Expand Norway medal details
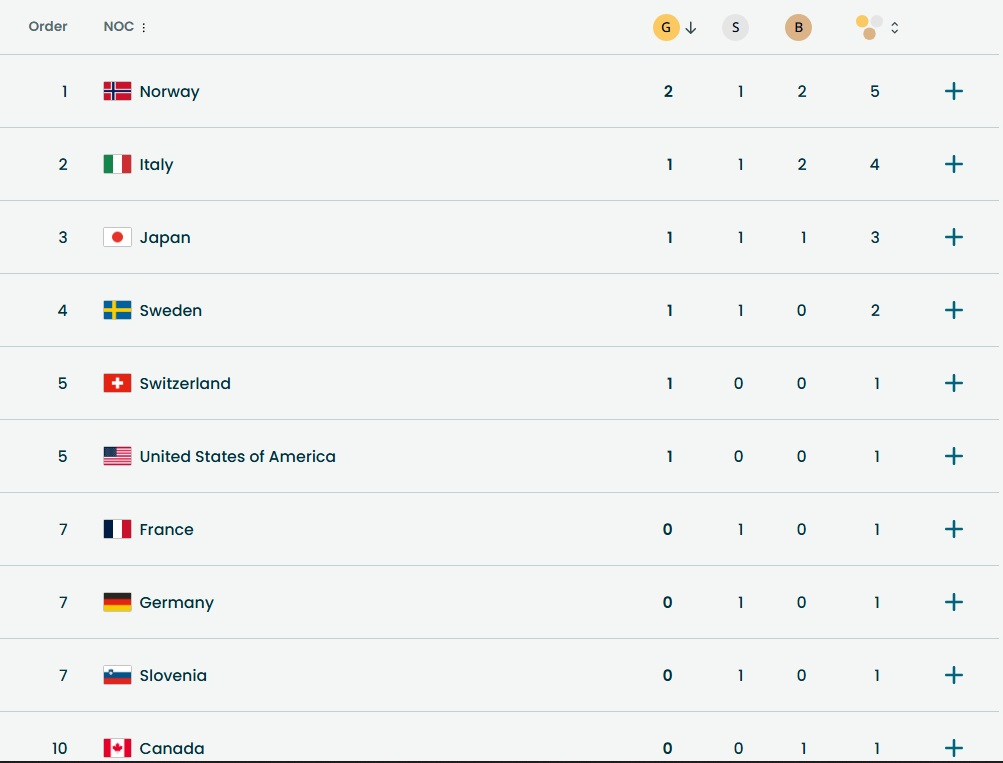Viewport: 1003px width, 763px height. pyautogui.click(x=954, y=91)
